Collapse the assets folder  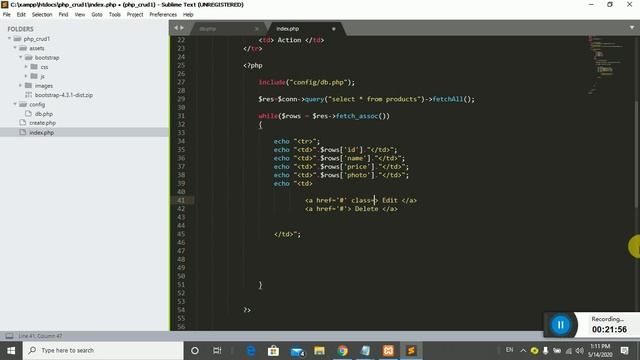tap(15, 48)
